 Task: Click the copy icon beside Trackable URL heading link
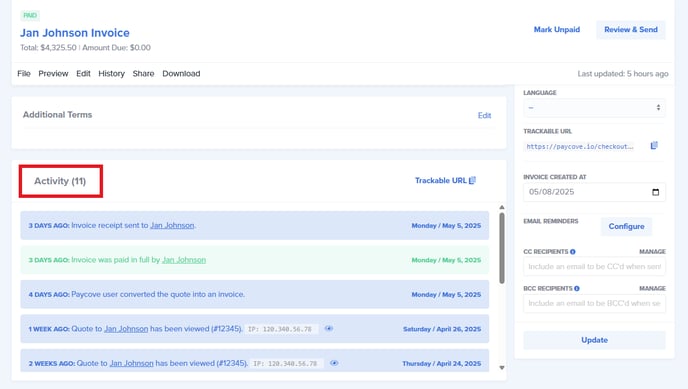(473, 181)
